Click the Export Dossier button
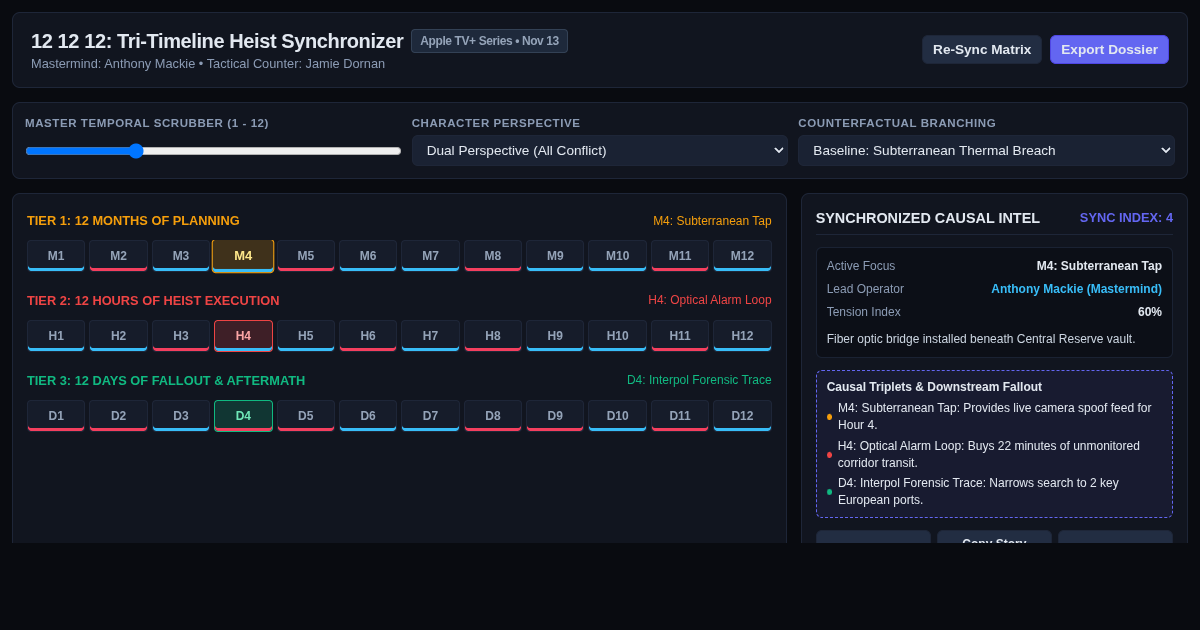 tap(1109, 50)
